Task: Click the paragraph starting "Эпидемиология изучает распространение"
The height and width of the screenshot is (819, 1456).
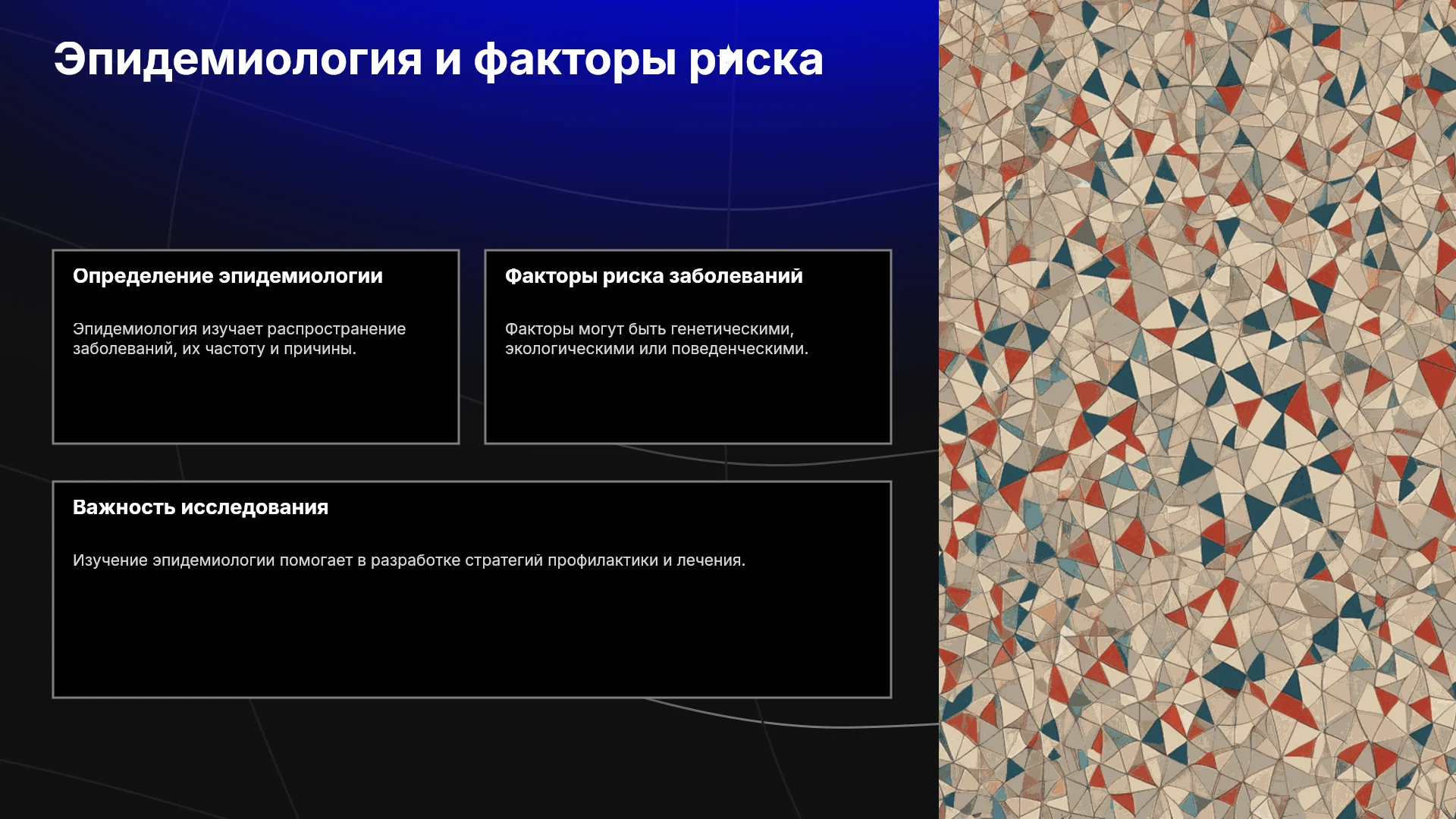Action: [239, 339]
